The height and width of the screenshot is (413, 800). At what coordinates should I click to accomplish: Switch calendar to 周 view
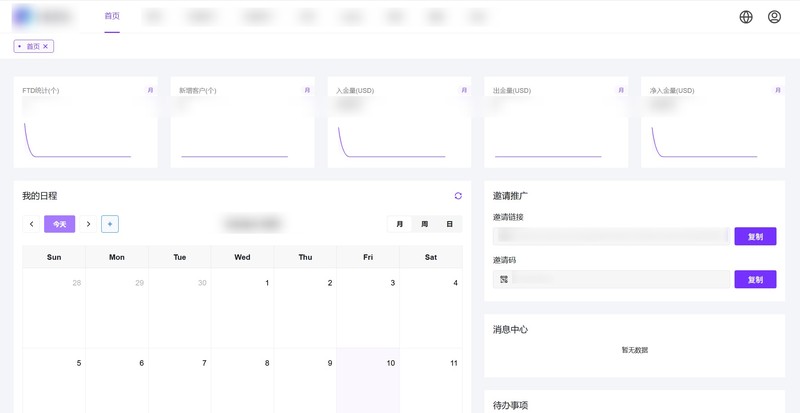click(x=425, y=224)
